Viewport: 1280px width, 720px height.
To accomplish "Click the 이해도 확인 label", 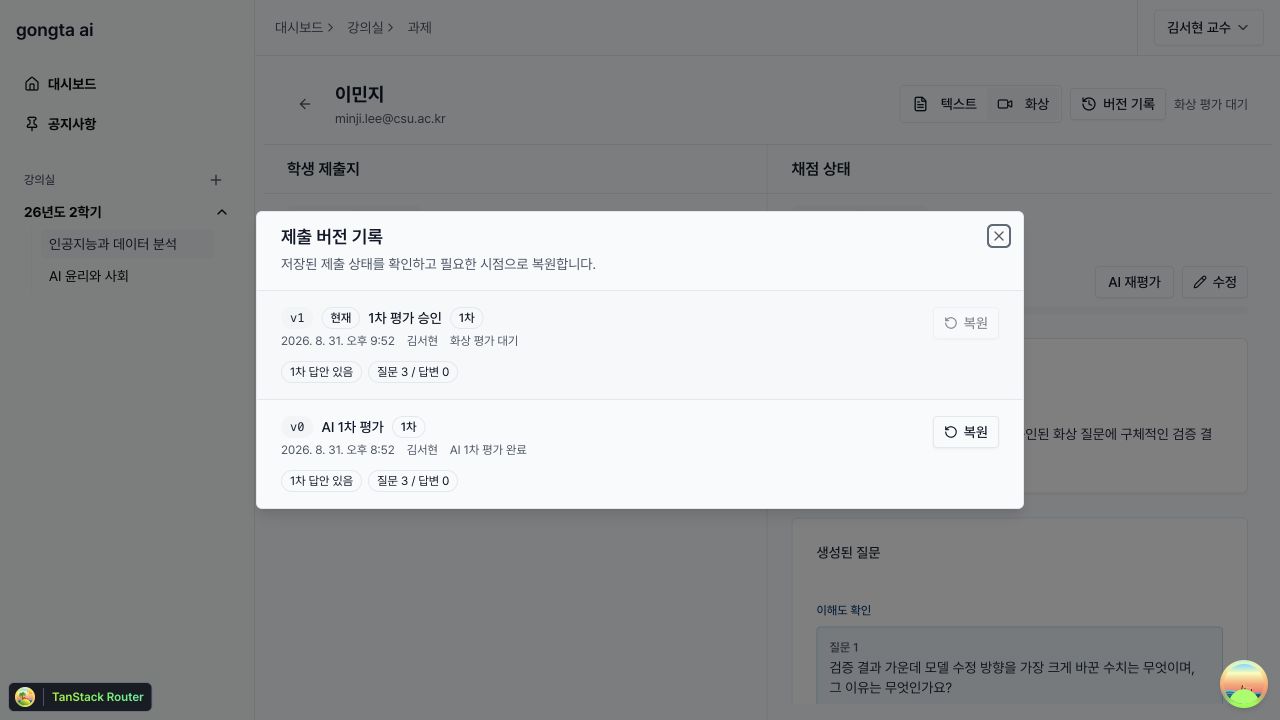I will click(844, 610).
